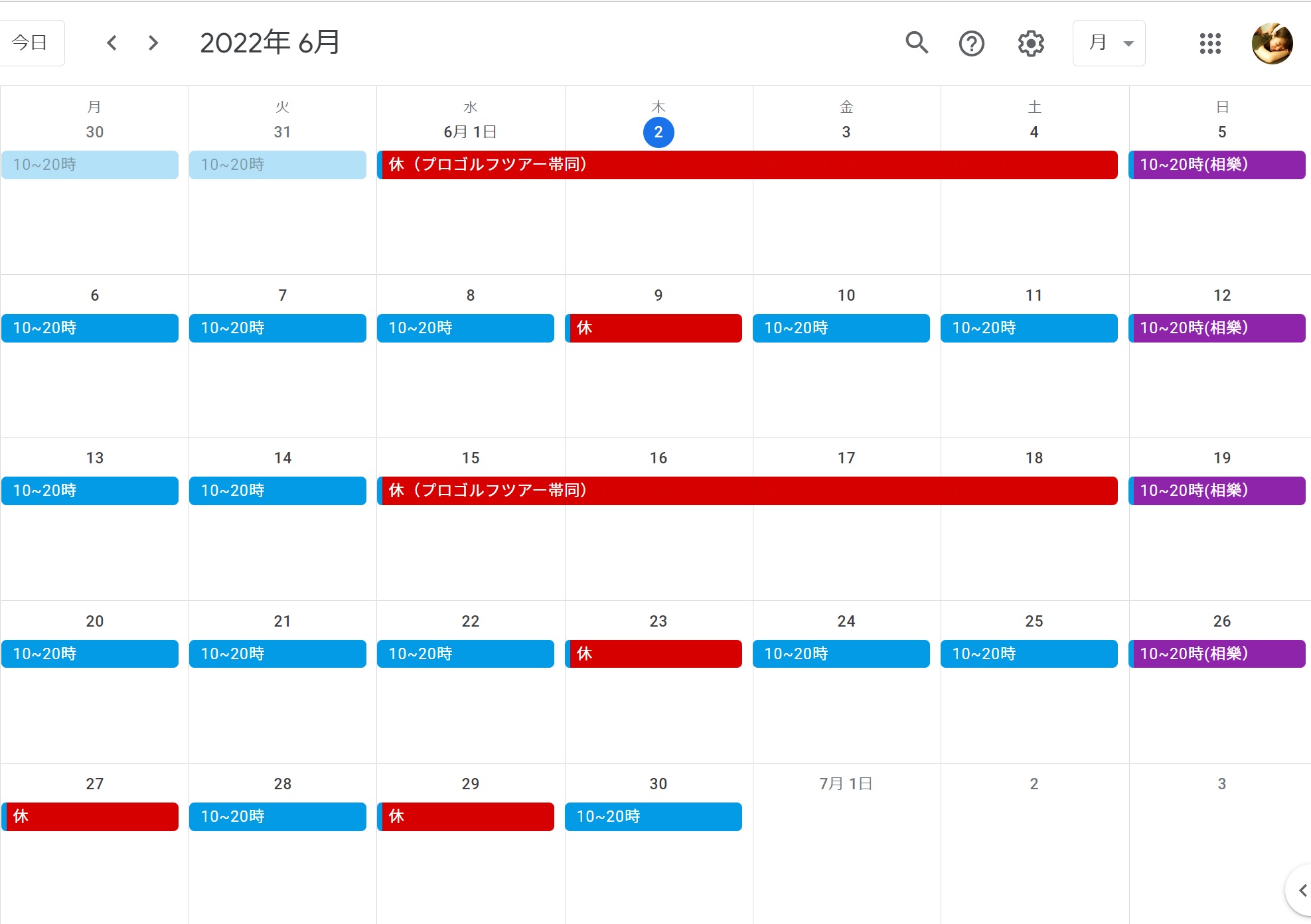Open the 10~20時 event on June 22
Viewport: 1311px width, 924px height.
click(465, 654)
